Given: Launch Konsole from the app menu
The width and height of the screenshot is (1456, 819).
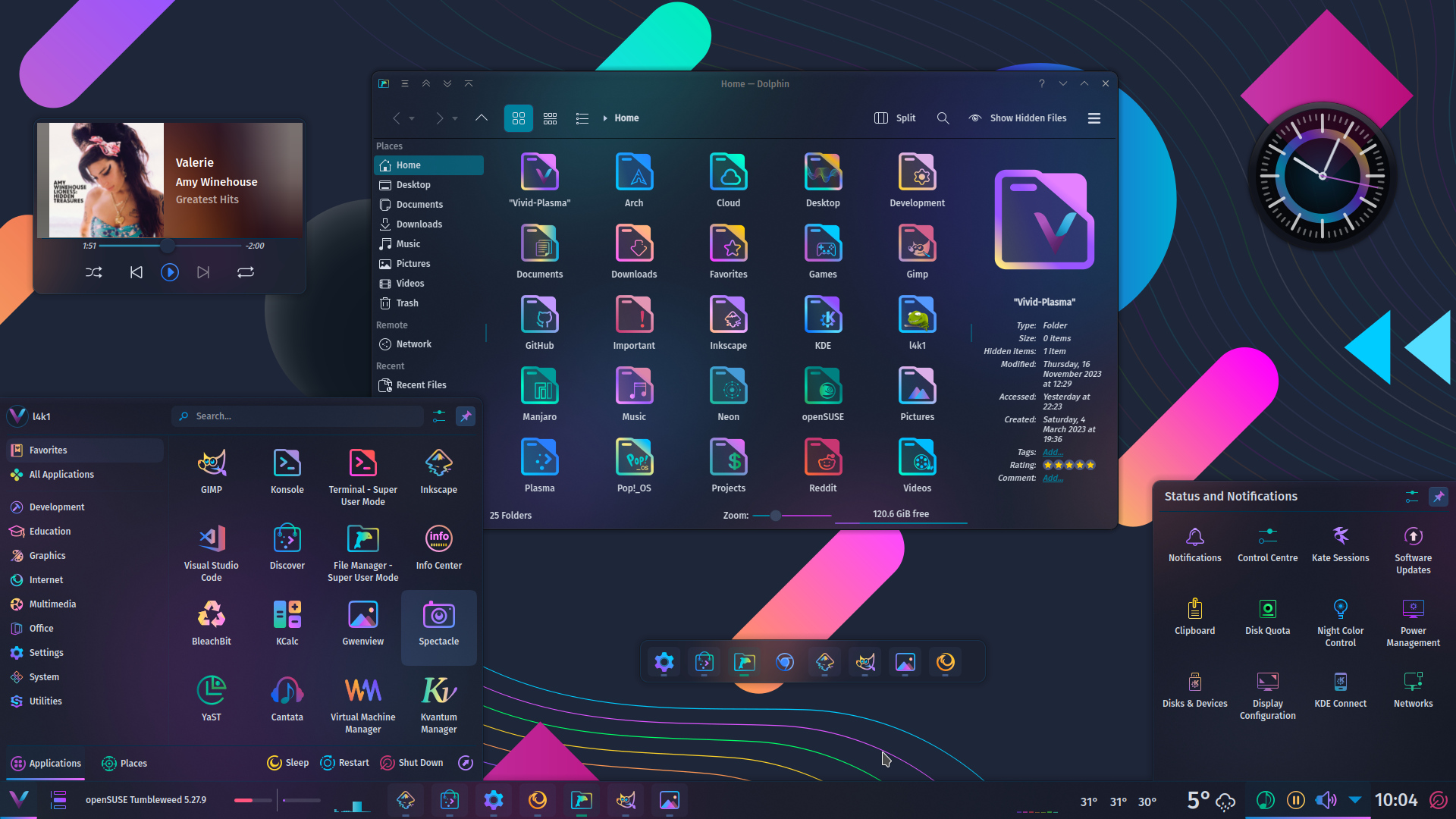Looking at the screenshot, I should pos(287,472).
